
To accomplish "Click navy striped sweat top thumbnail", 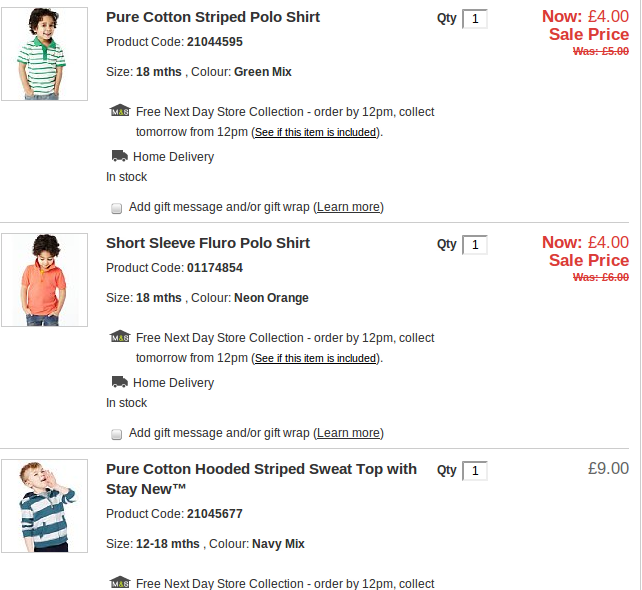I will click(44, 506).
